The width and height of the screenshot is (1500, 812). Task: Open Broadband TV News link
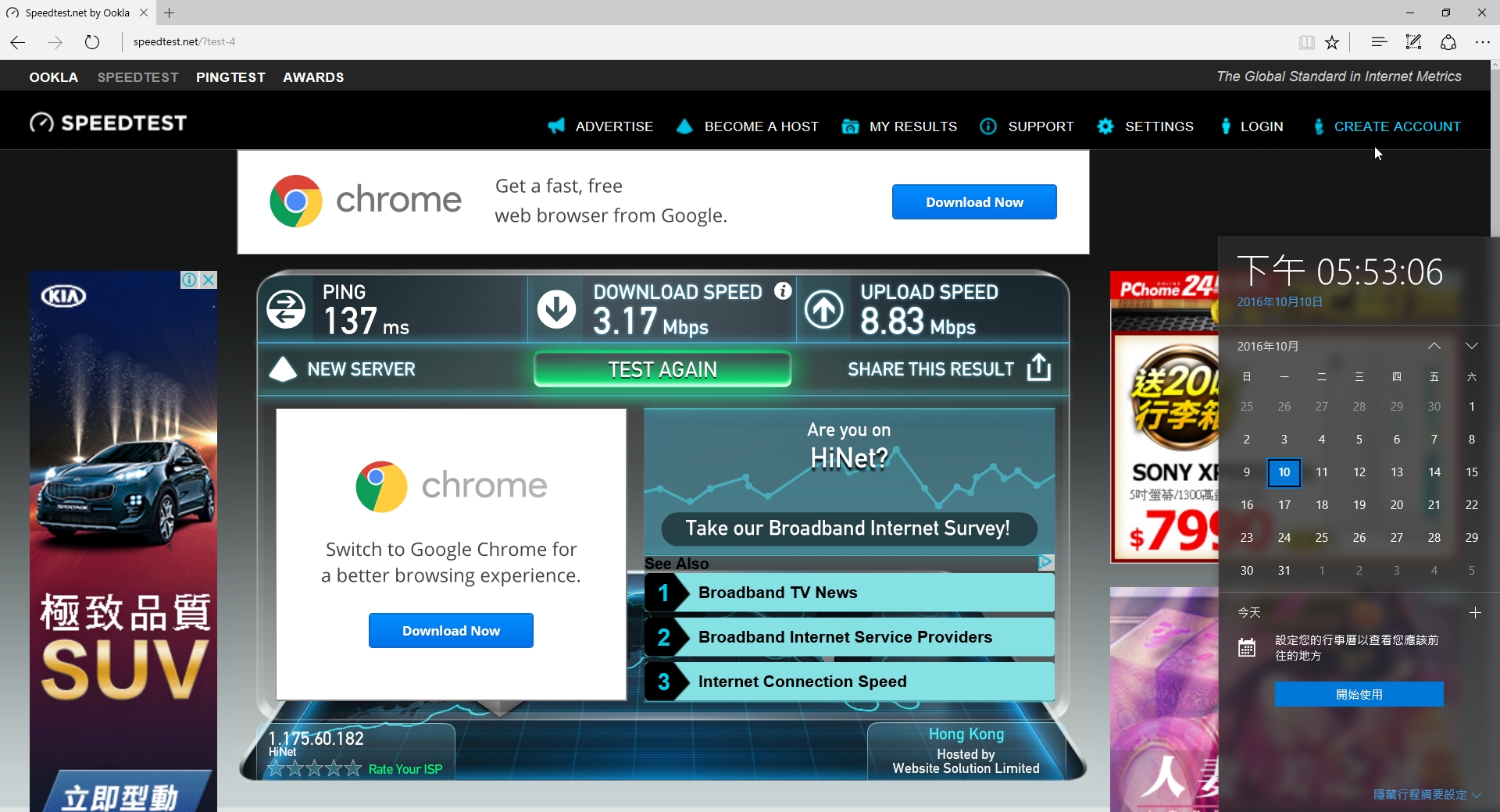[x=778, y=593]
